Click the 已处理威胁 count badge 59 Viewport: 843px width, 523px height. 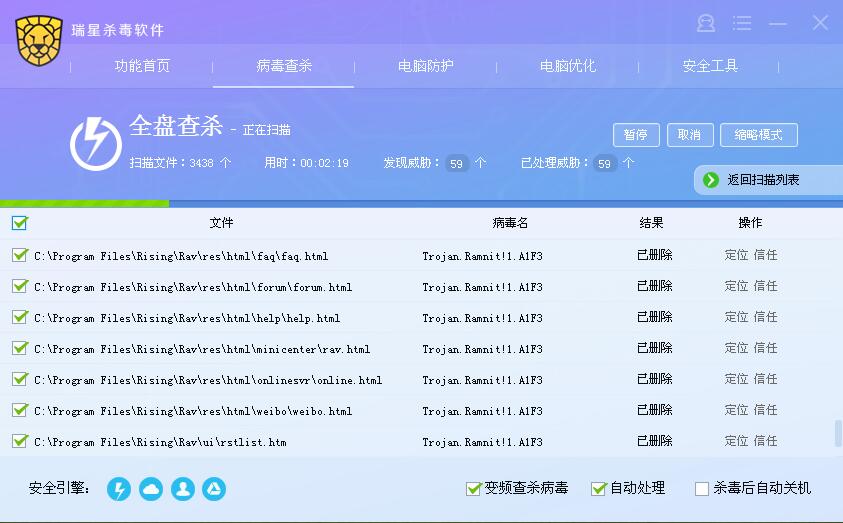604,163
